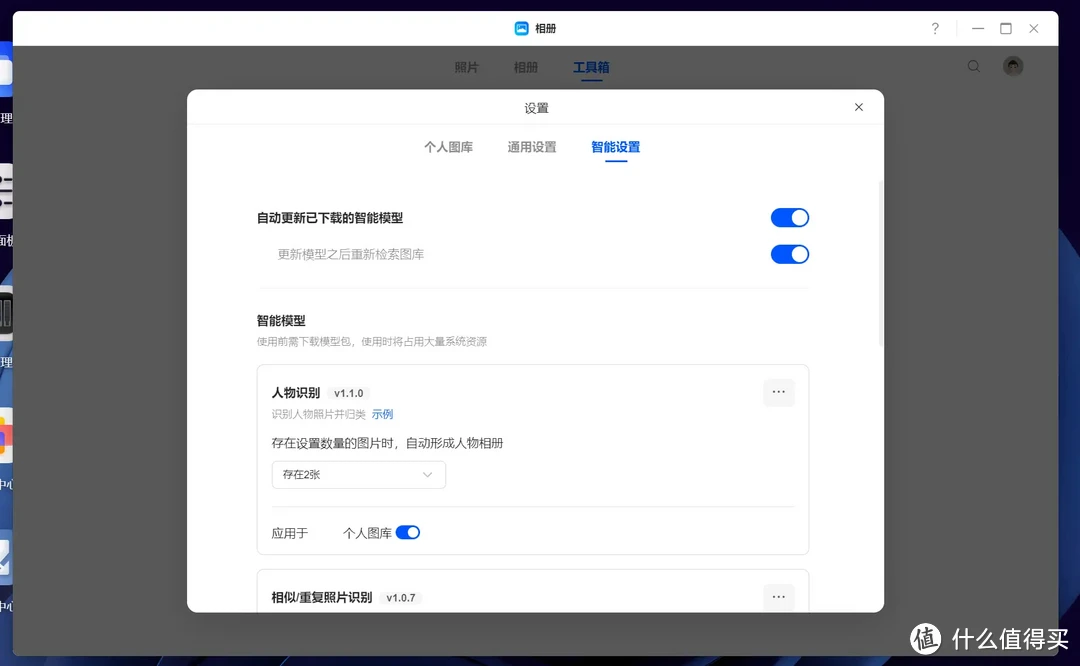Switch to the 照片 tab
Image resolution: width=1080 pixels, height=666 pixels.
click(466, 67)
